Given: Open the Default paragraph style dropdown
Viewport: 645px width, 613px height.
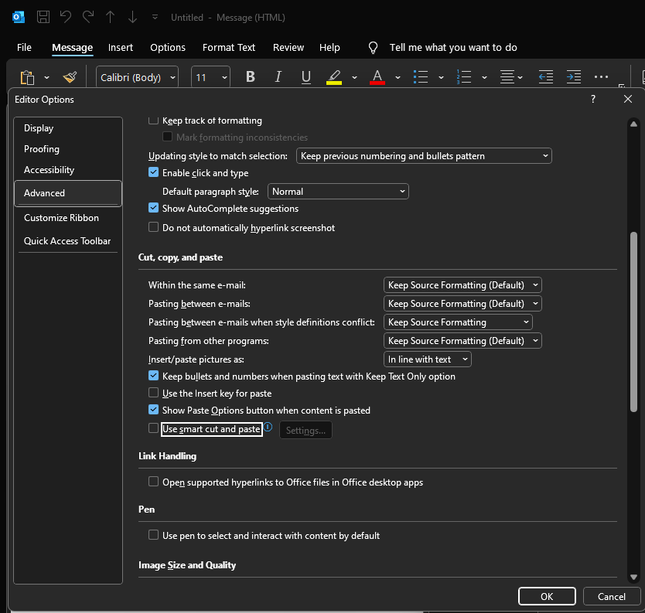Looking at the screenshot, I should click(x=338, y=191).
